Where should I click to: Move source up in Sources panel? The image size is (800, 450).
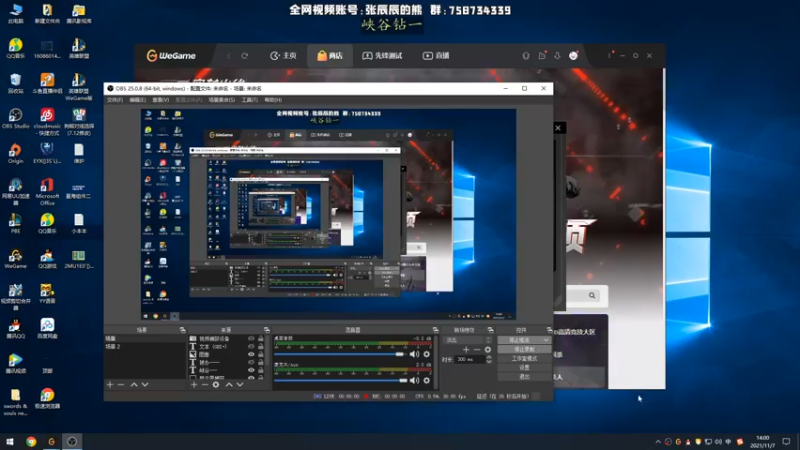coord(229,385)
